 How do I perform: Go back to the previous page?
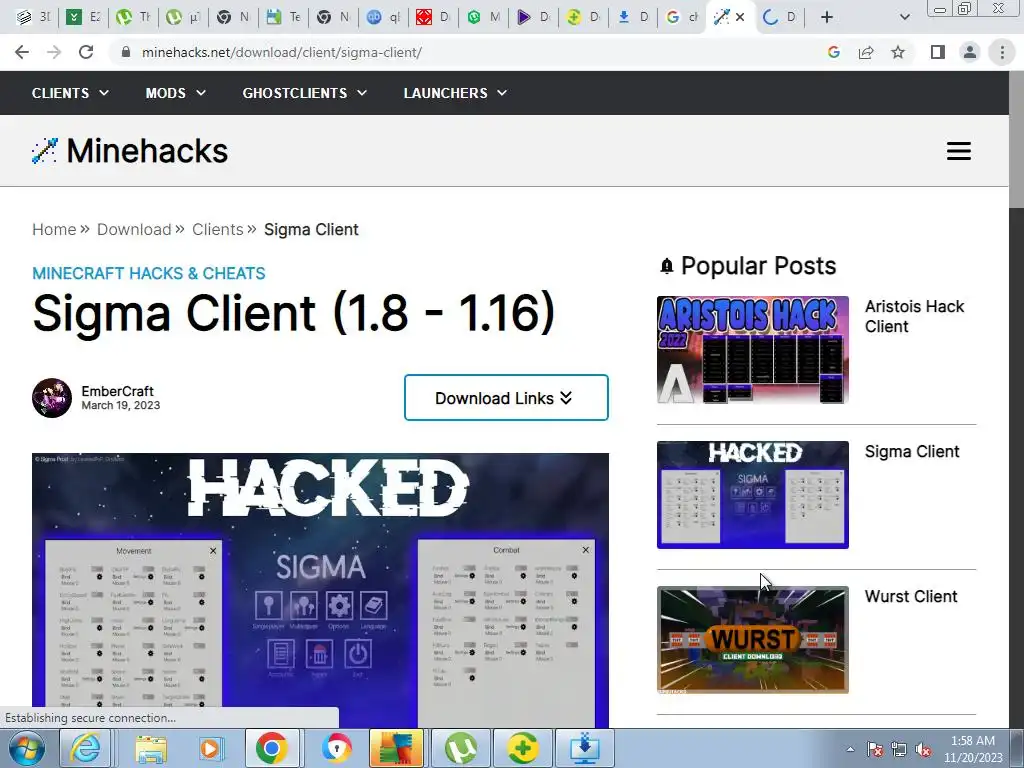22,52
